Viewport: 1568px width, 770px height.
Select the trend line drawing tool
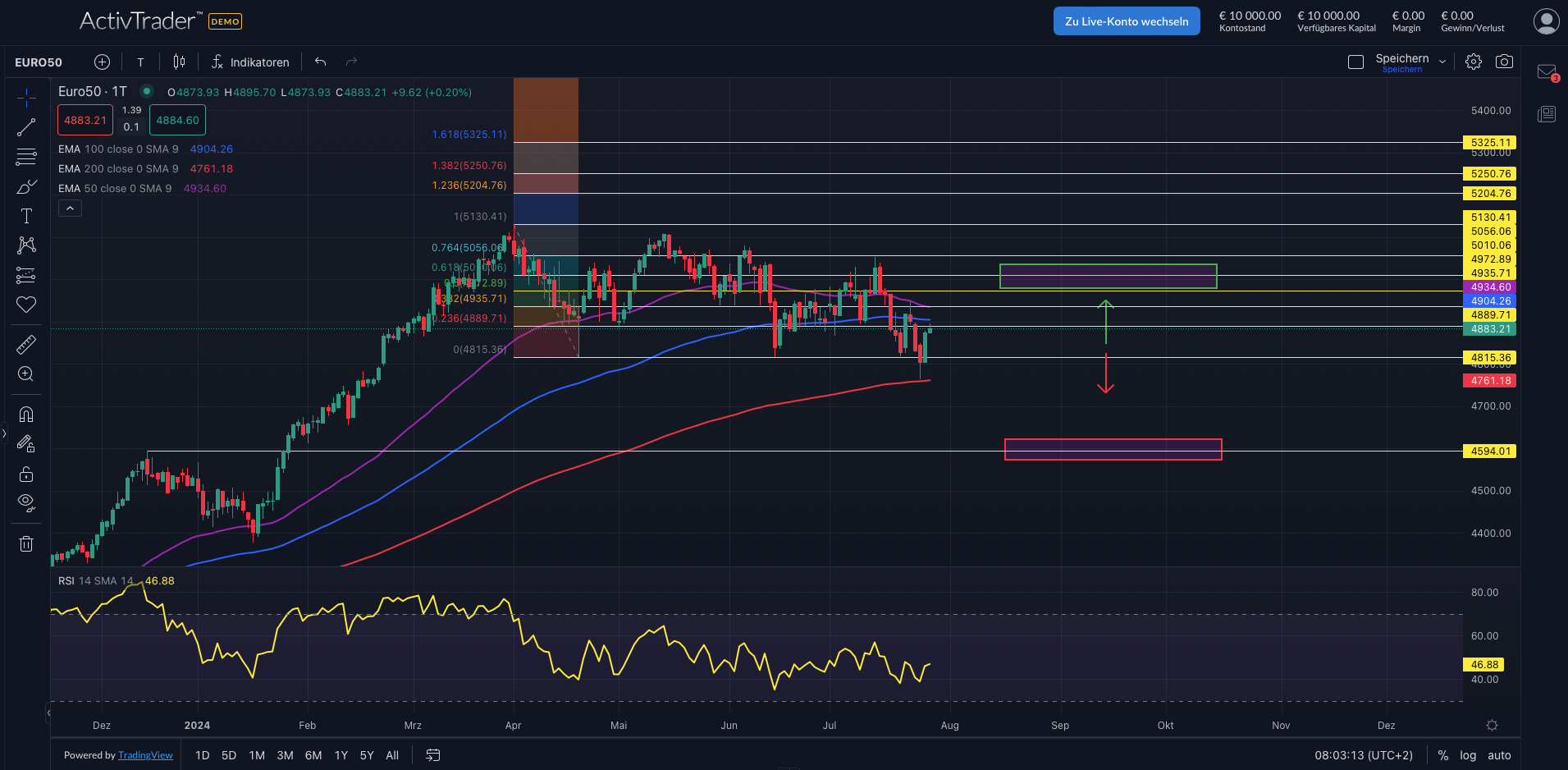point(26,126)
